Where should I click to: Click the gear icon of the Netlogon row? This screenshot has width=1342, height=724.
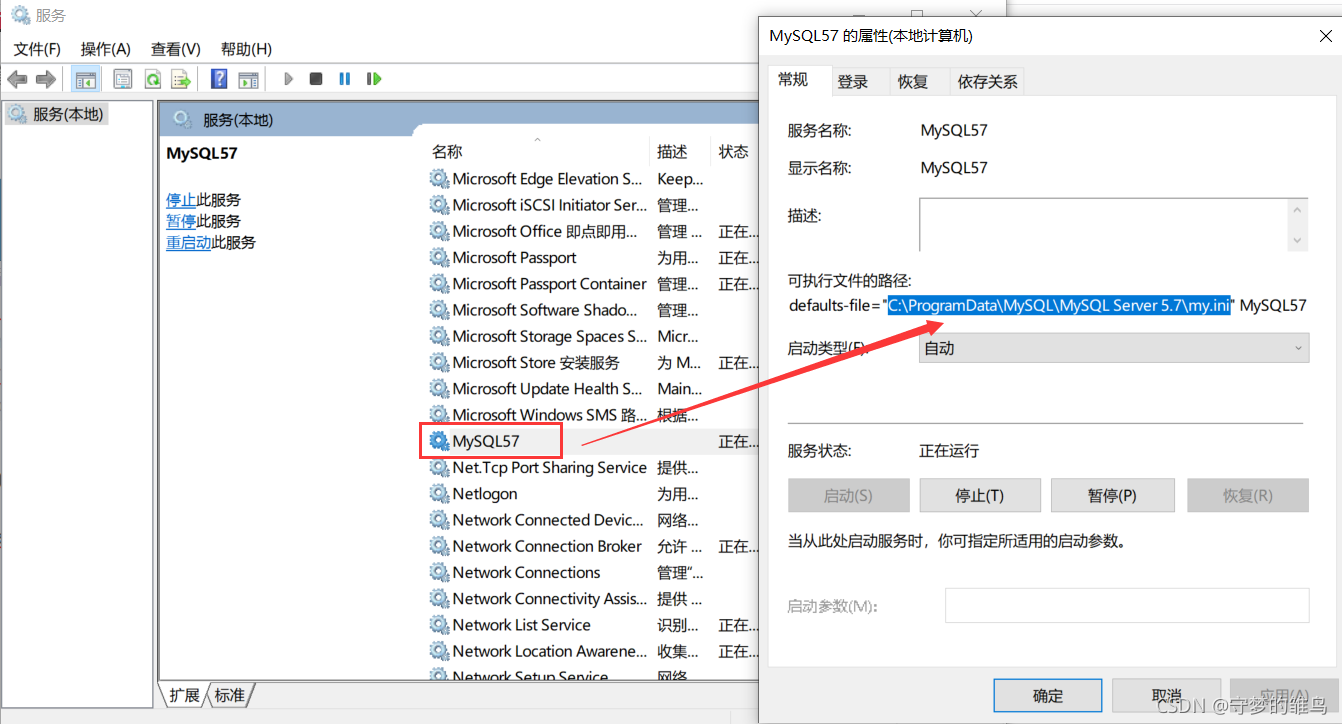[439, 494]
